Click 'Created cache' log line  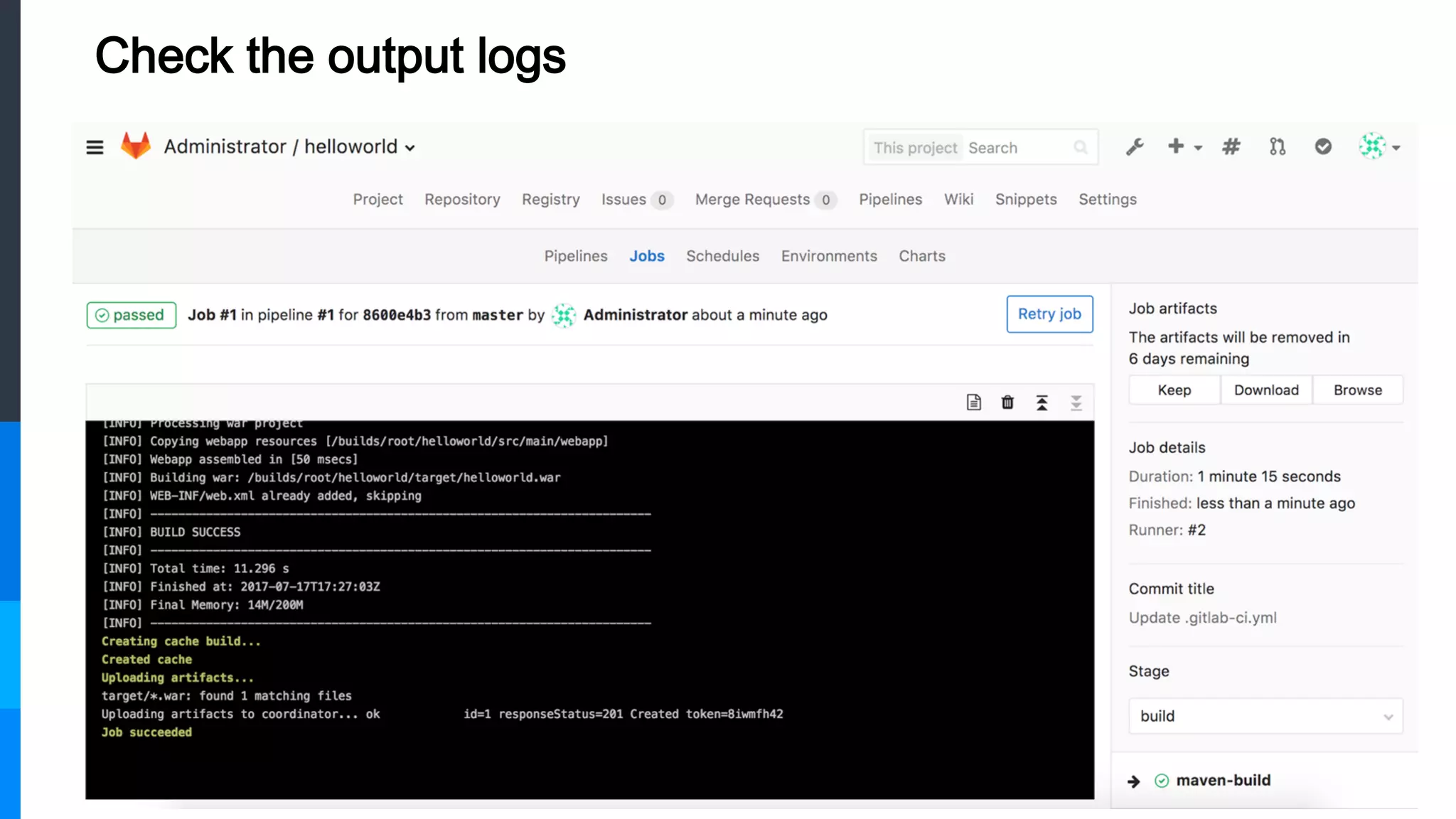pos(146,660)
